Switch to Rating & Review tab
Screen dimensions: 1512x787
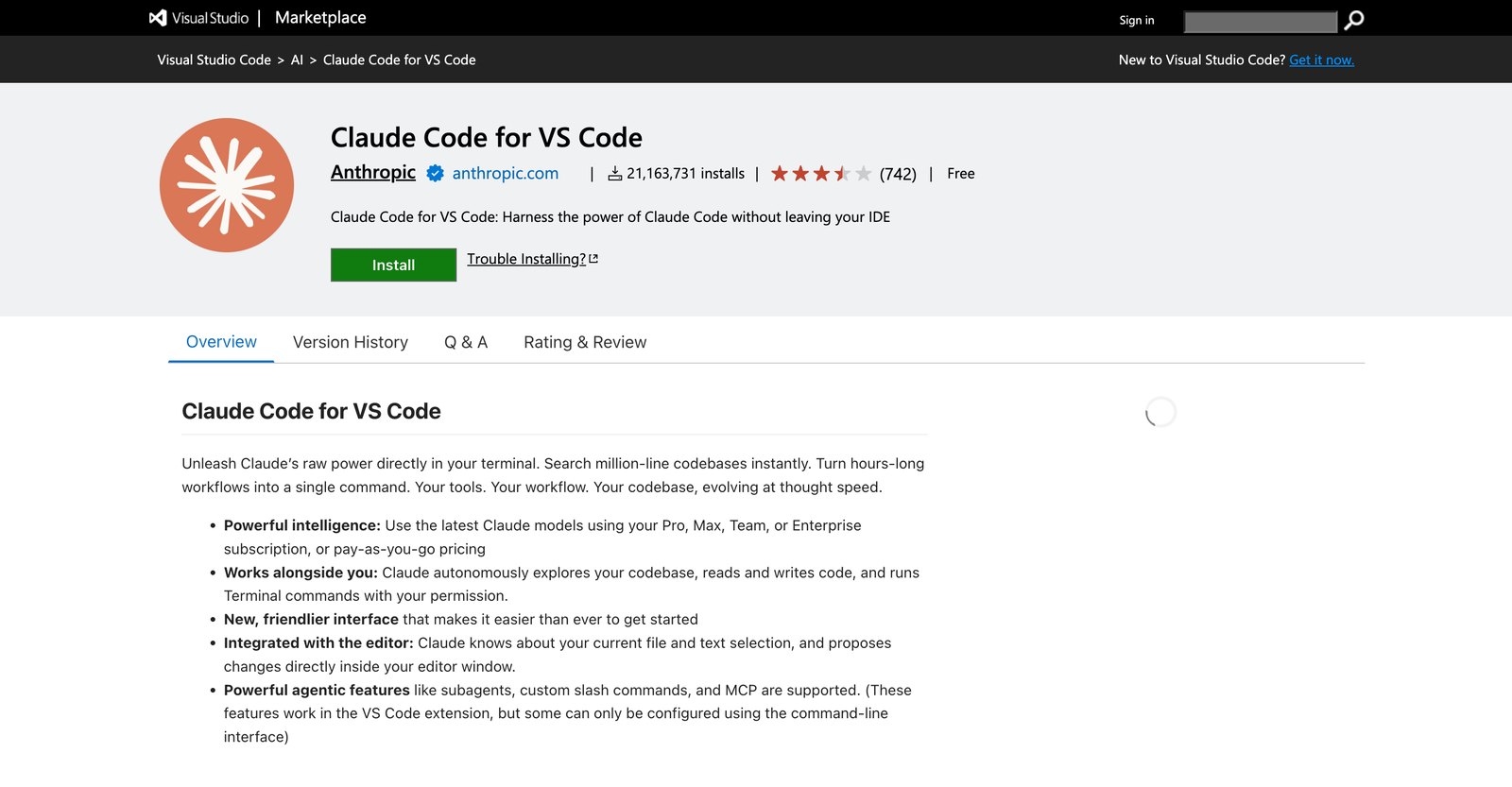click(585, 342)
